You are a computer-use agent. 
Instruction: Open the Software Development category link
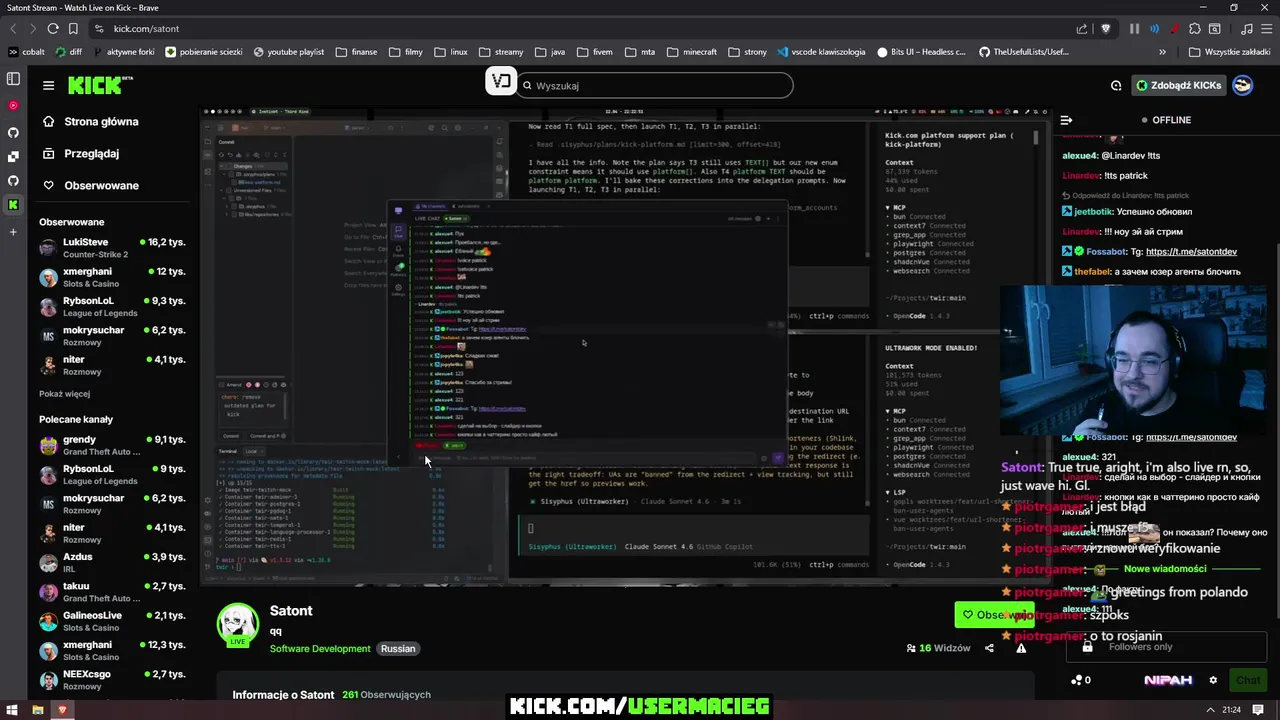tap(320, 649)
